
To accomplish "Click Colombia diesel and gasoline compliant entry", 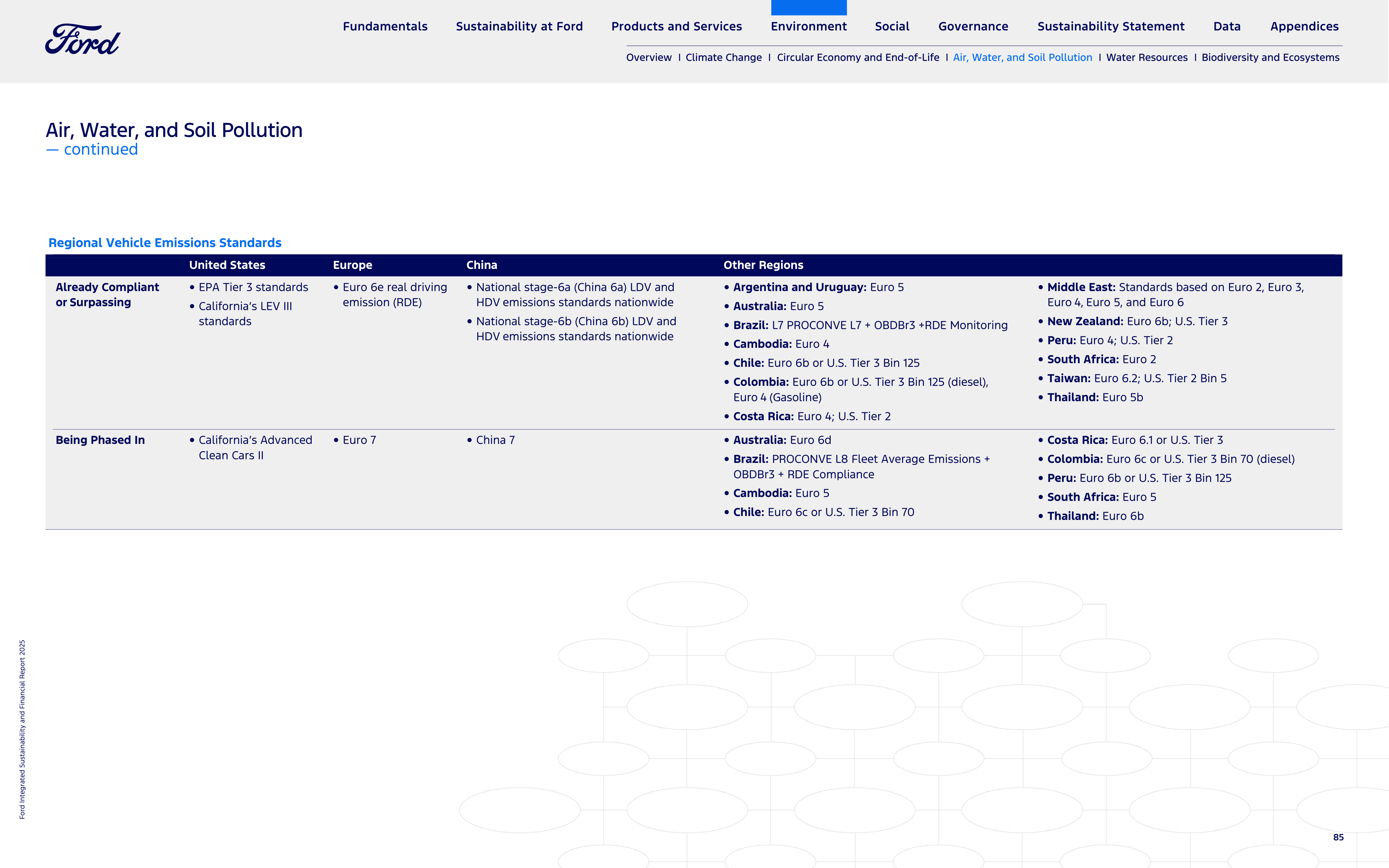I will tap(861, 390).
